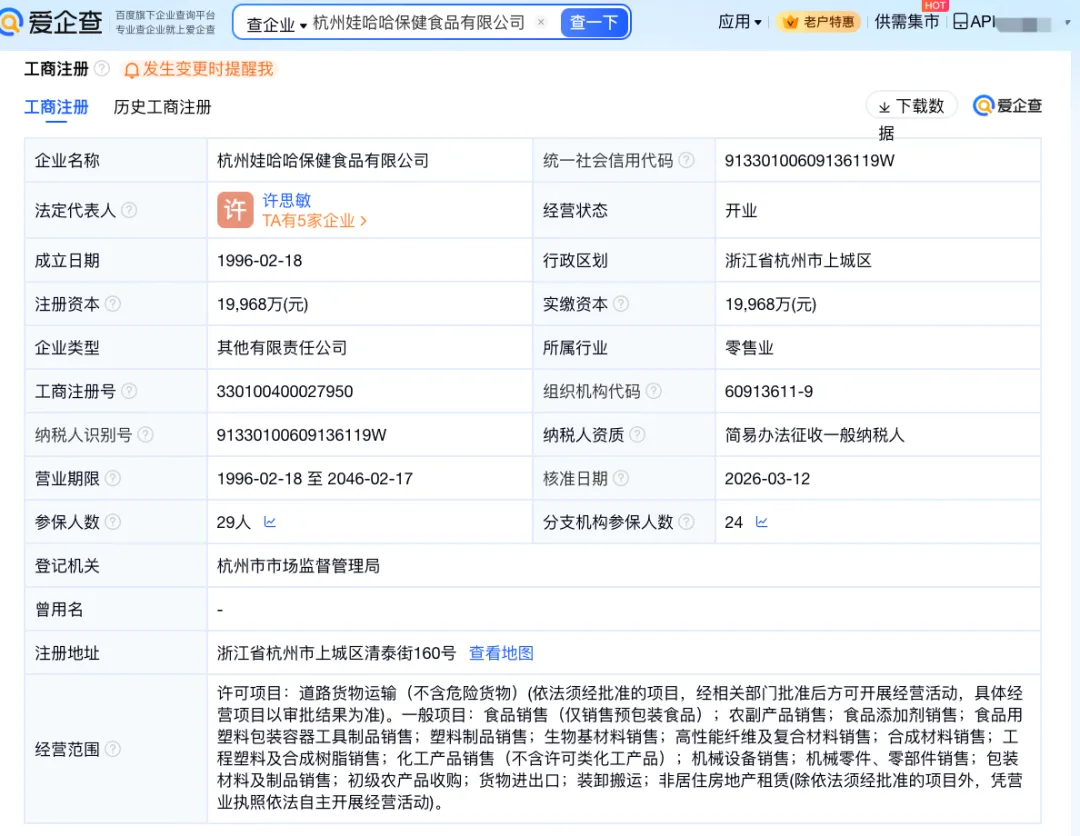
Task: Click the 浙江省杭州市上城区 region value
Action: (x=798, y=260)
